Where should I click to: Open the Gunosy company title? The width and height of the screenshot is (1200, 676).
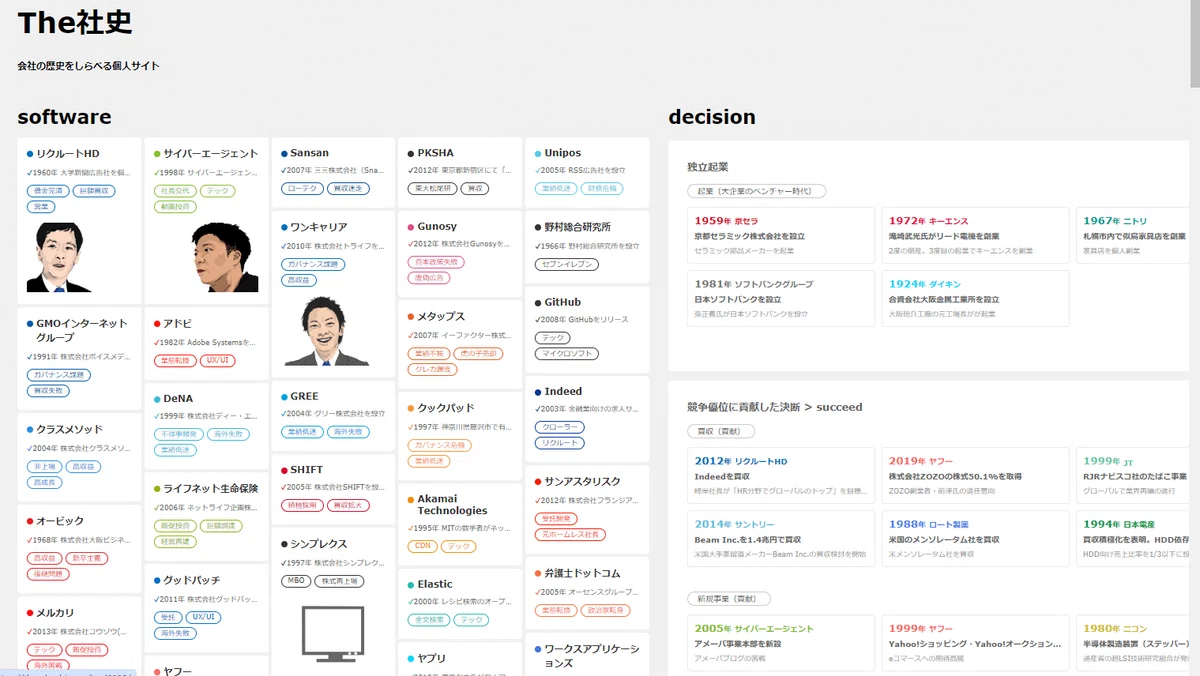tap(437, 226)
